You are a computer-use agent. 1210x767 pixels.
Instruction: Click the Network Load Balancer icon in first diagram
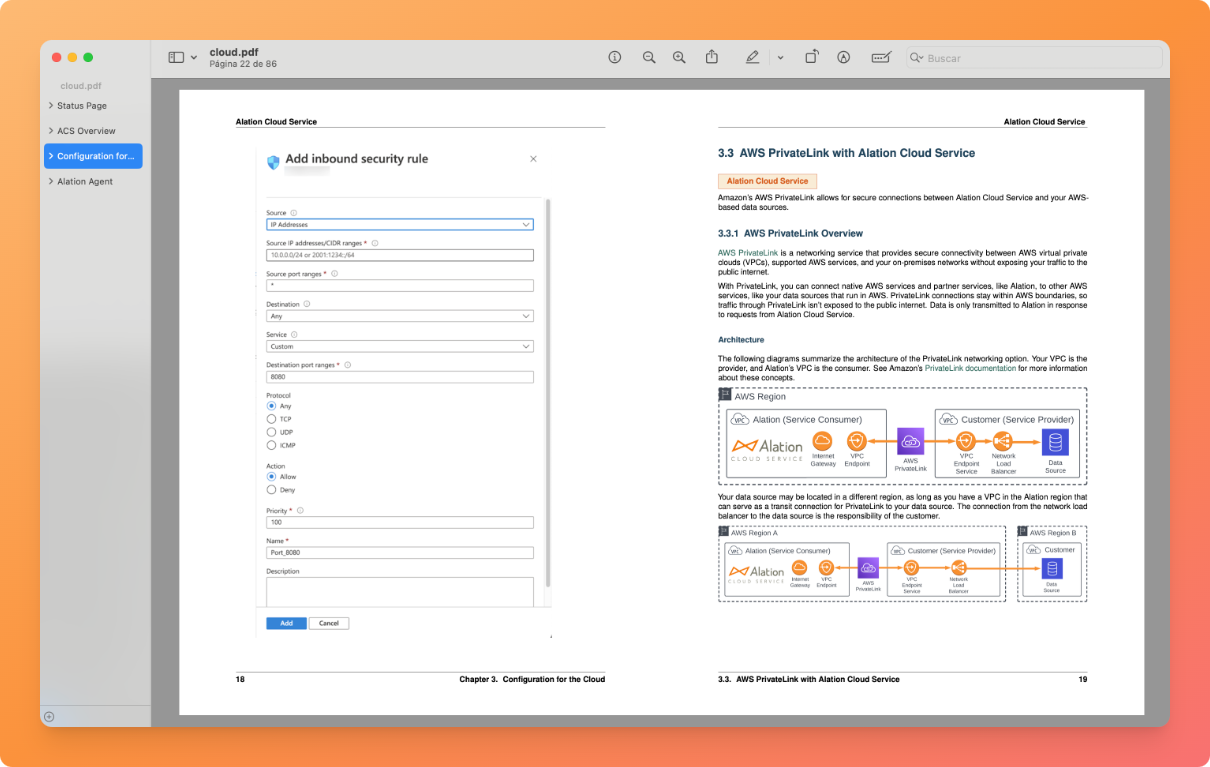click(1004, 441)
